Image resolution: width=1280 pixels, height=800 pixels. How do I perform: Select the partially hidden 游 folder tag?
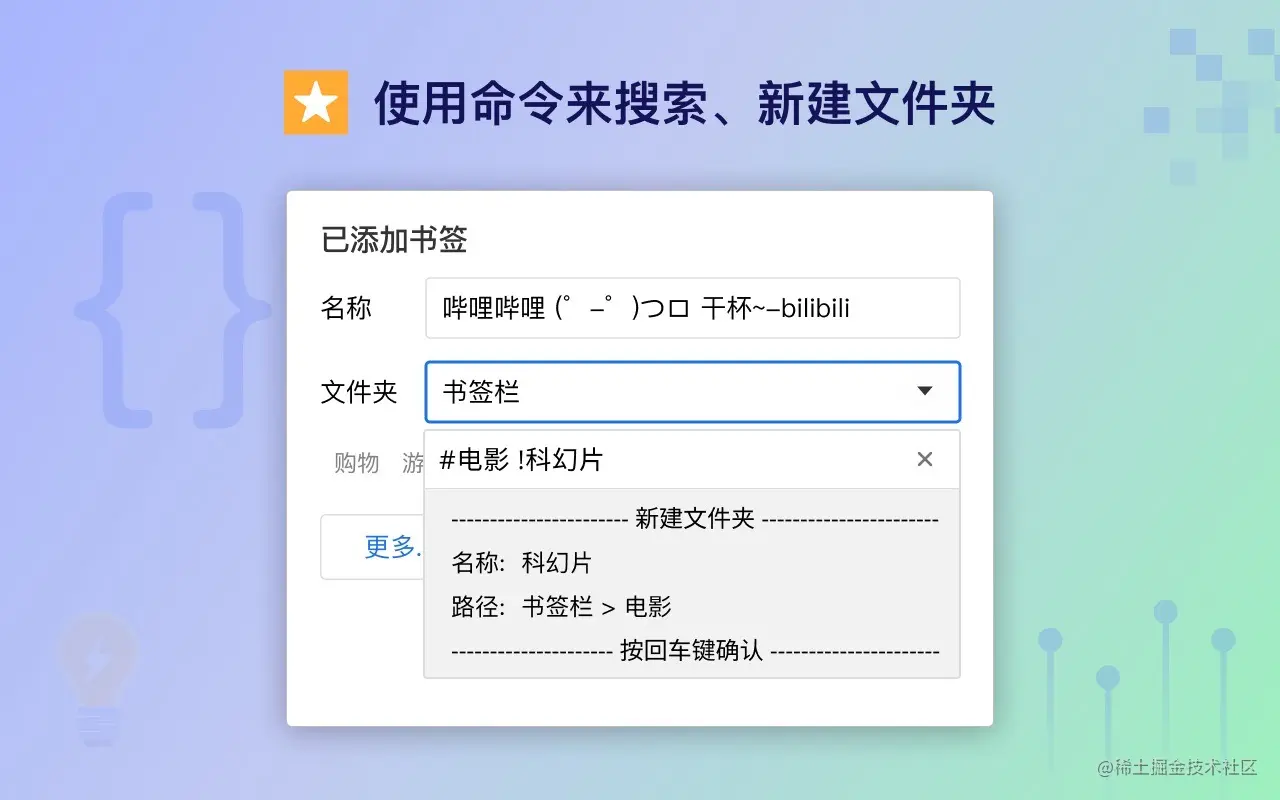[x=412, y=462]
